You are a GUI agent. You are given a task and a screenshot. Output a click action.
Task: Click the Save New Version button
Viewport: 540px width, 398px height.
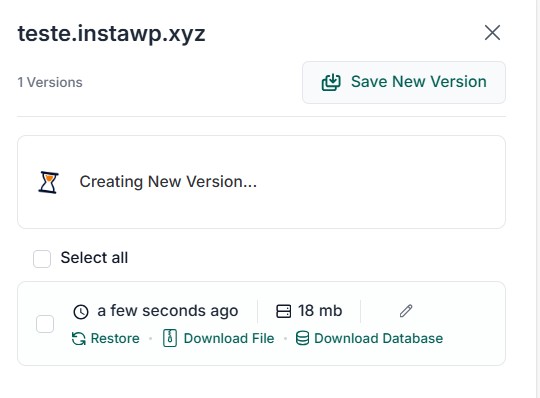404,82
